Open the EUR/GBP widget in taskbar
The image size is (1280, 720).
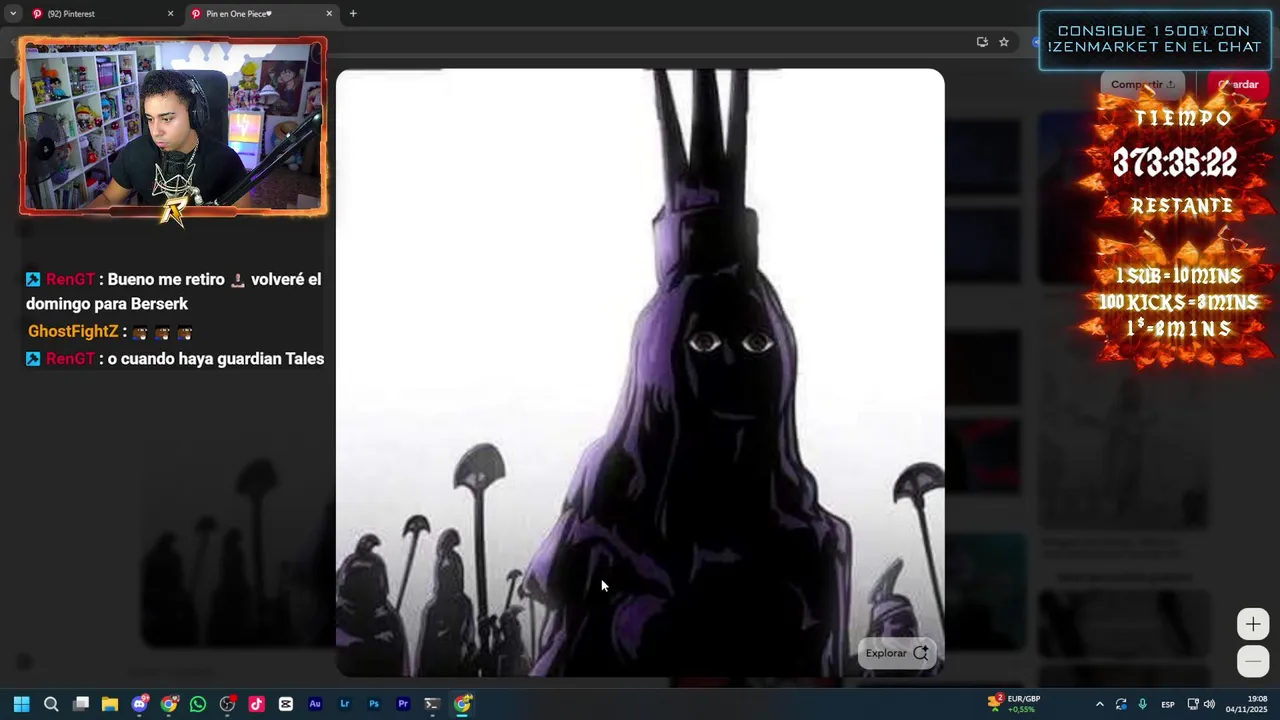click(1014, 704)
